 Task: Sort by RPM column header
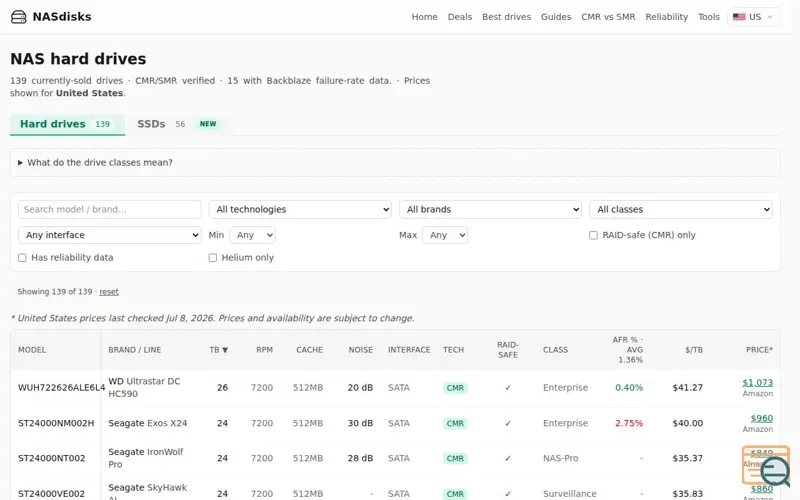coord(264,350)
